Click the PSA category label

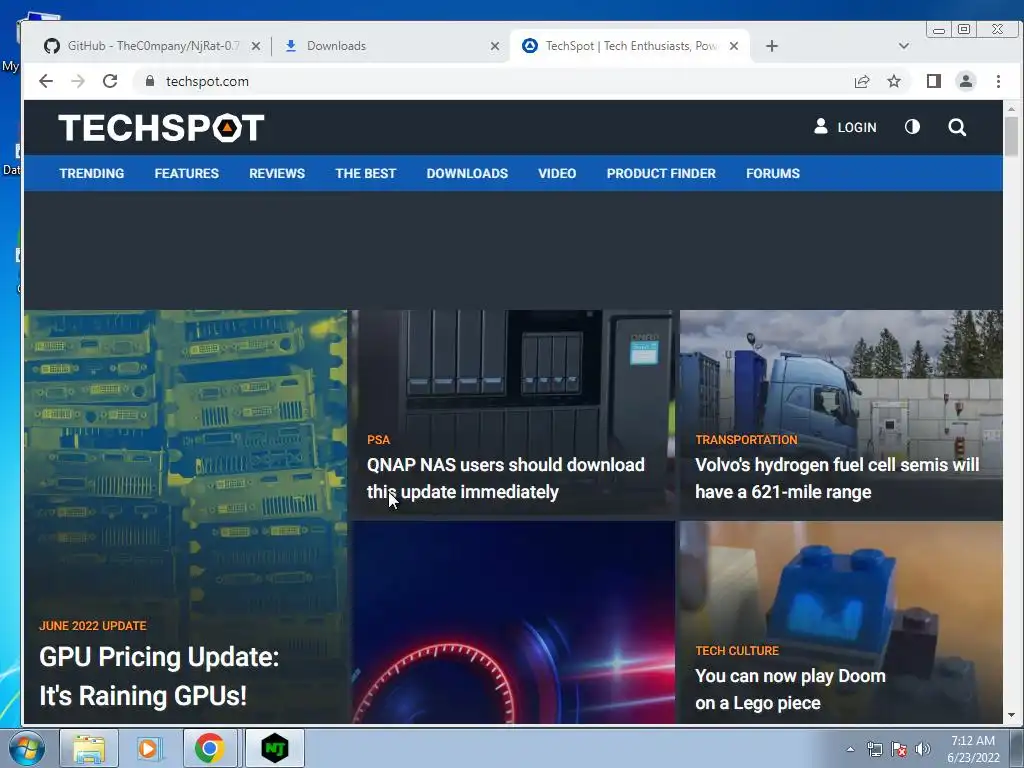(x=378, y=440)
